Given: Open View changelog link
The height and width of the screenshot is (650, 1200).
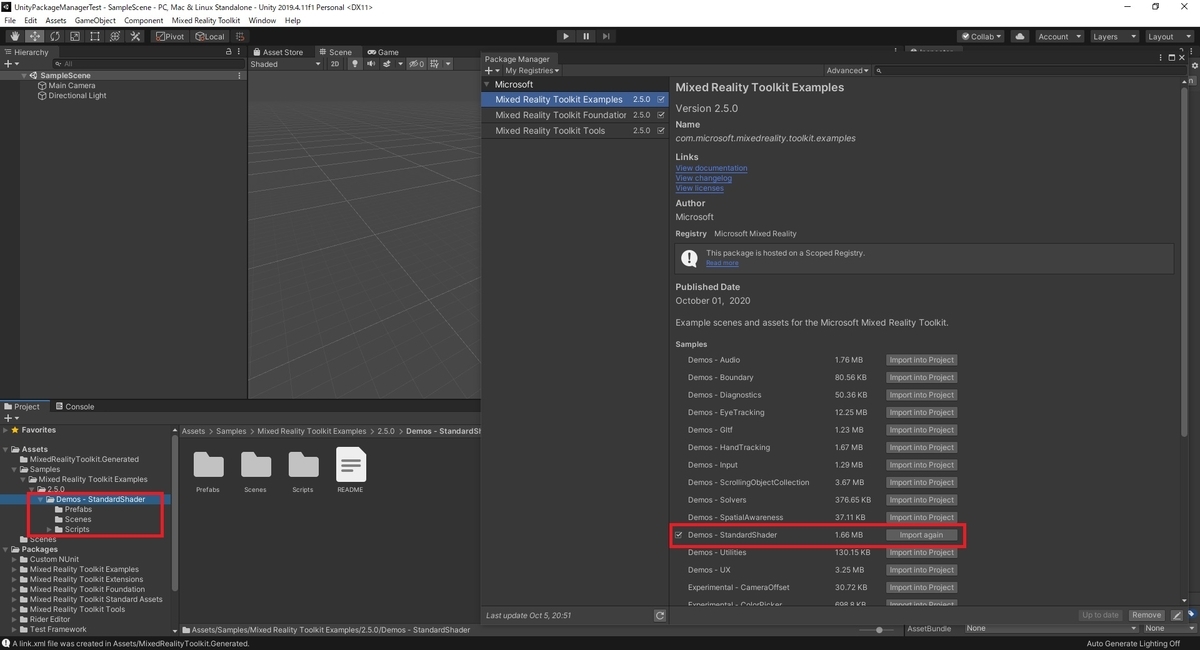Looking at the screenshot, I should (703, 178).
